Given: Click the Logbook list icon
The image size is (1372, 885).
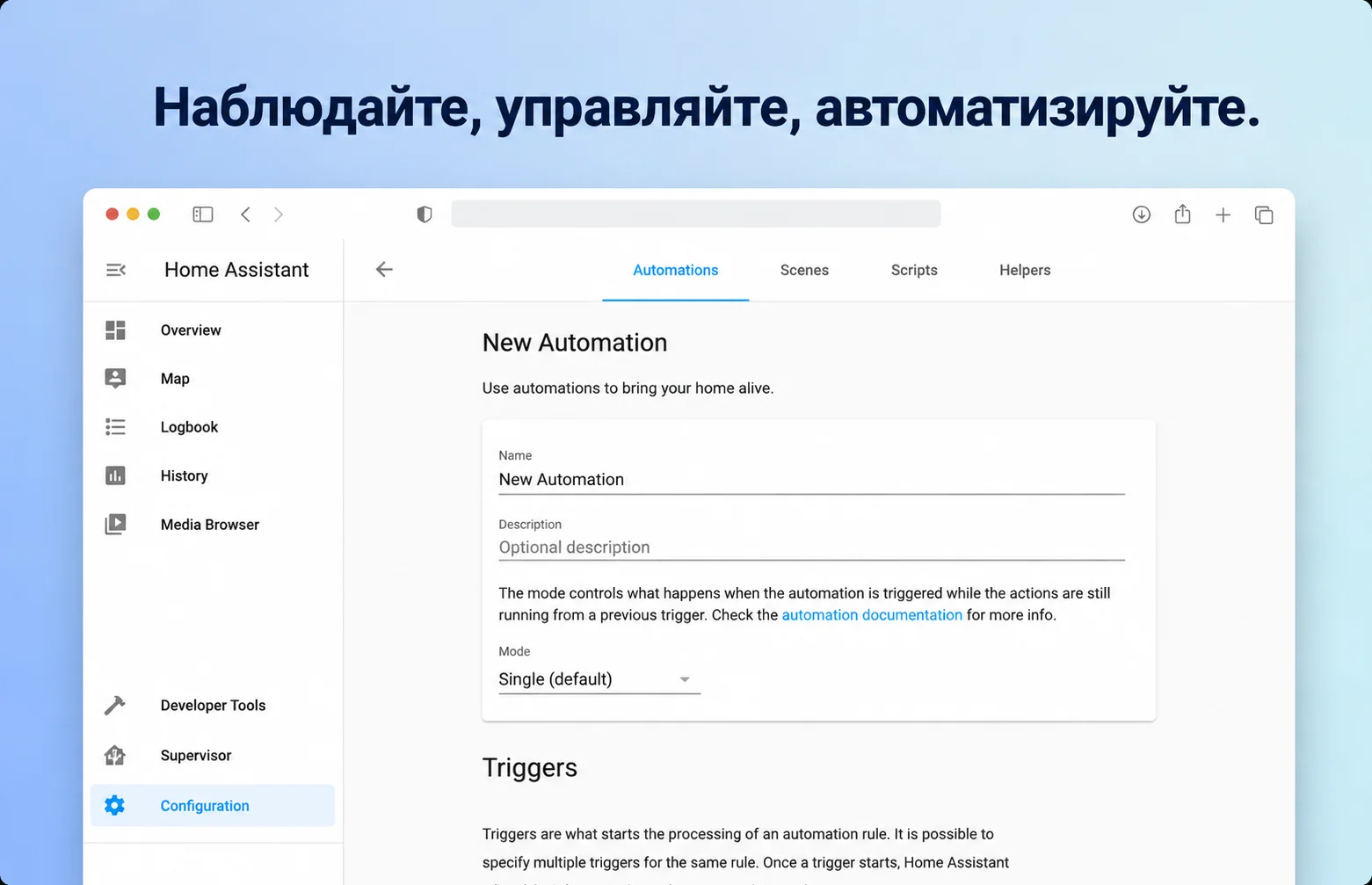Looking at the screenshot, I should tap(115, 427).
